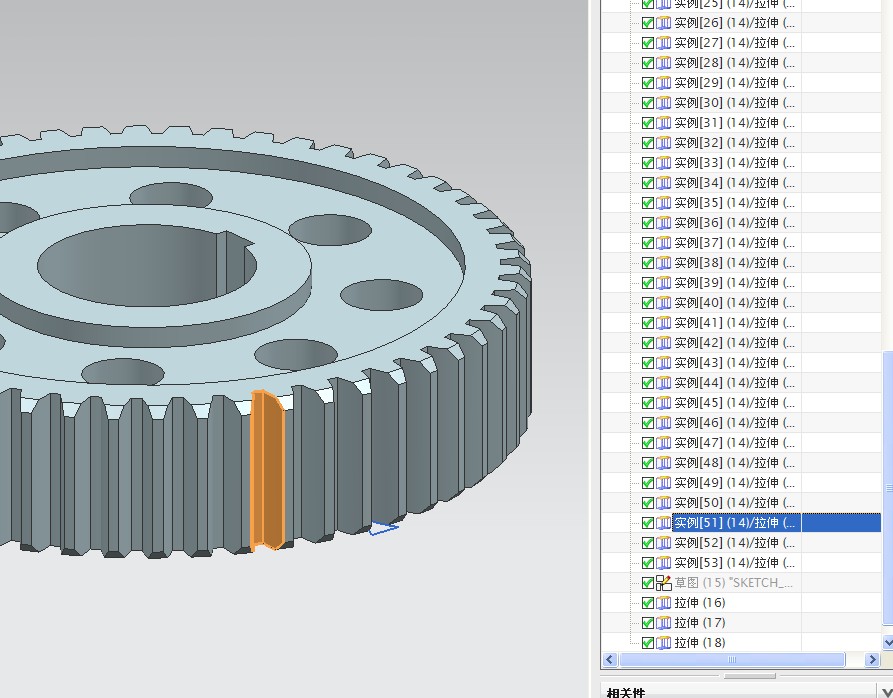Screen dimensions: 893x698
Task: Uncheck the 实例[26] feature checkbox
Action: (x=648, y=23)
